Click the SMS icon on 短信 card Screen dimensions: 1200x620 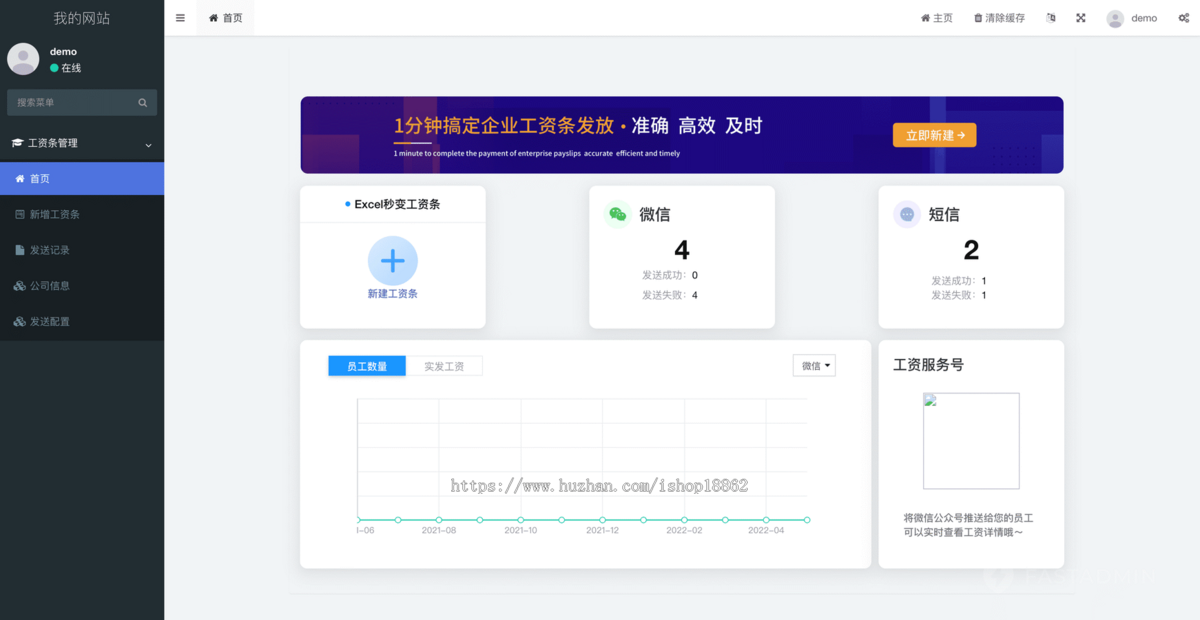click(906, 213)
